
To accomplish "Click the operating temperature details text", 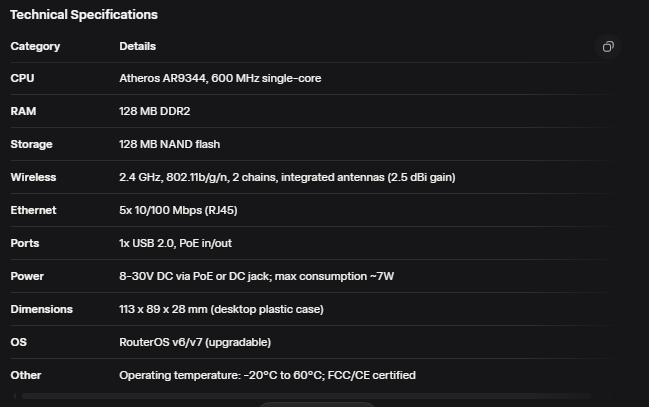I will tap(267, 375).
